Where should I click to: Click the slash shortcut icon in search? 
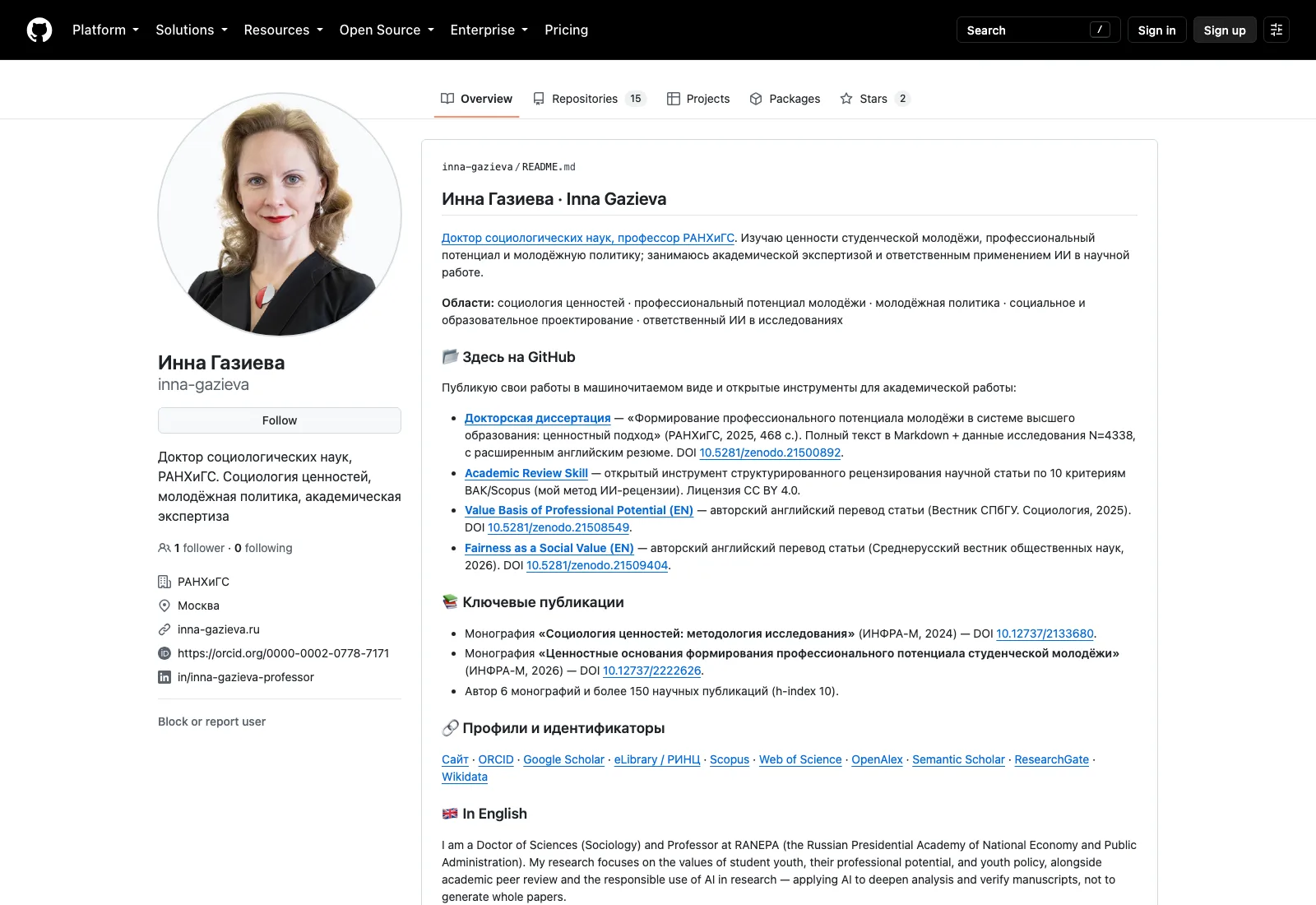coord(1100,30)
